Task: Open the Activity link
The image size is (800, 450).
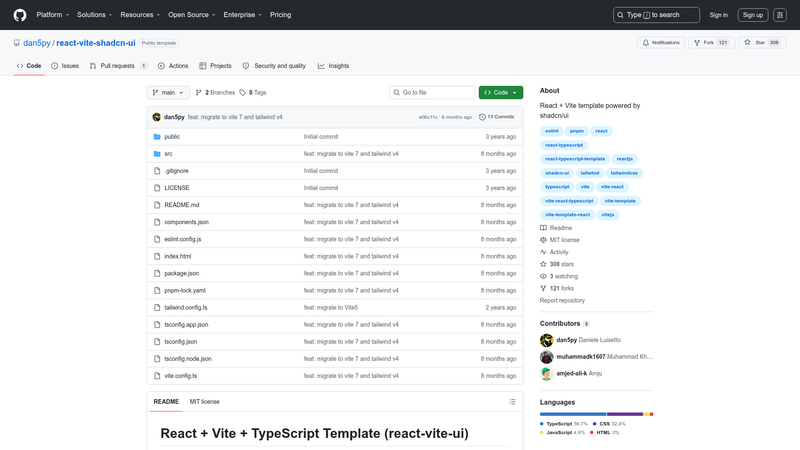Action: coord(554,252)
